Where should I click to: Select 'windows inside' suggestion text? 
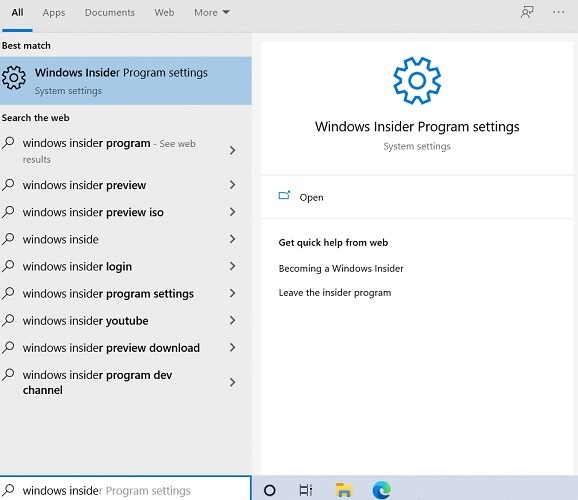coord(60,240)
